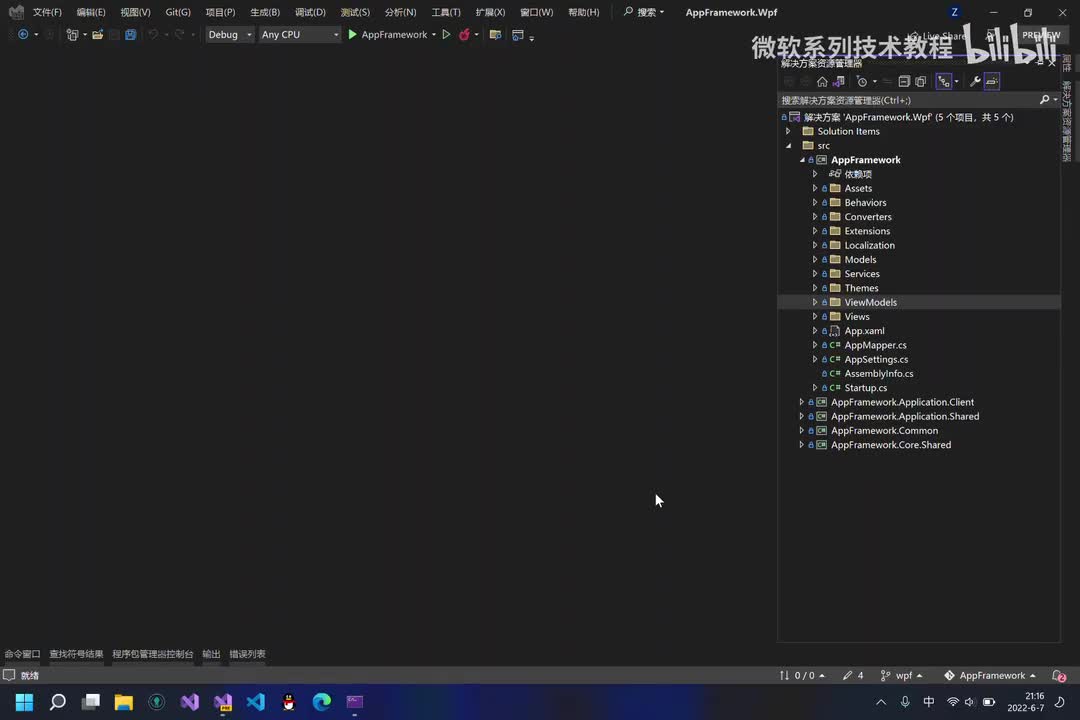The width and height of the screenshot is (1080, 720).
Task: Select the Behaviors folder
Action: 865,203
